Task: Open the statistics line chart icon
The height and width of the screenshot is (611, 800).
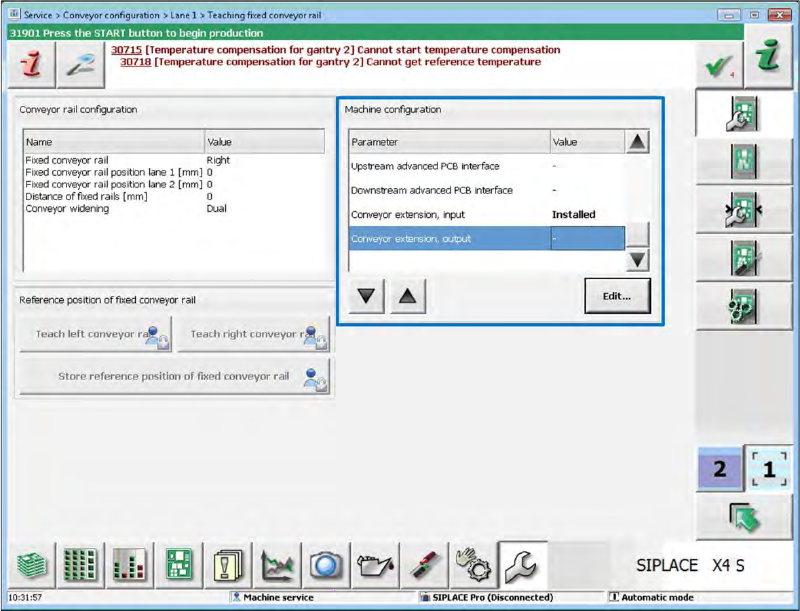Action: (277, 565)
